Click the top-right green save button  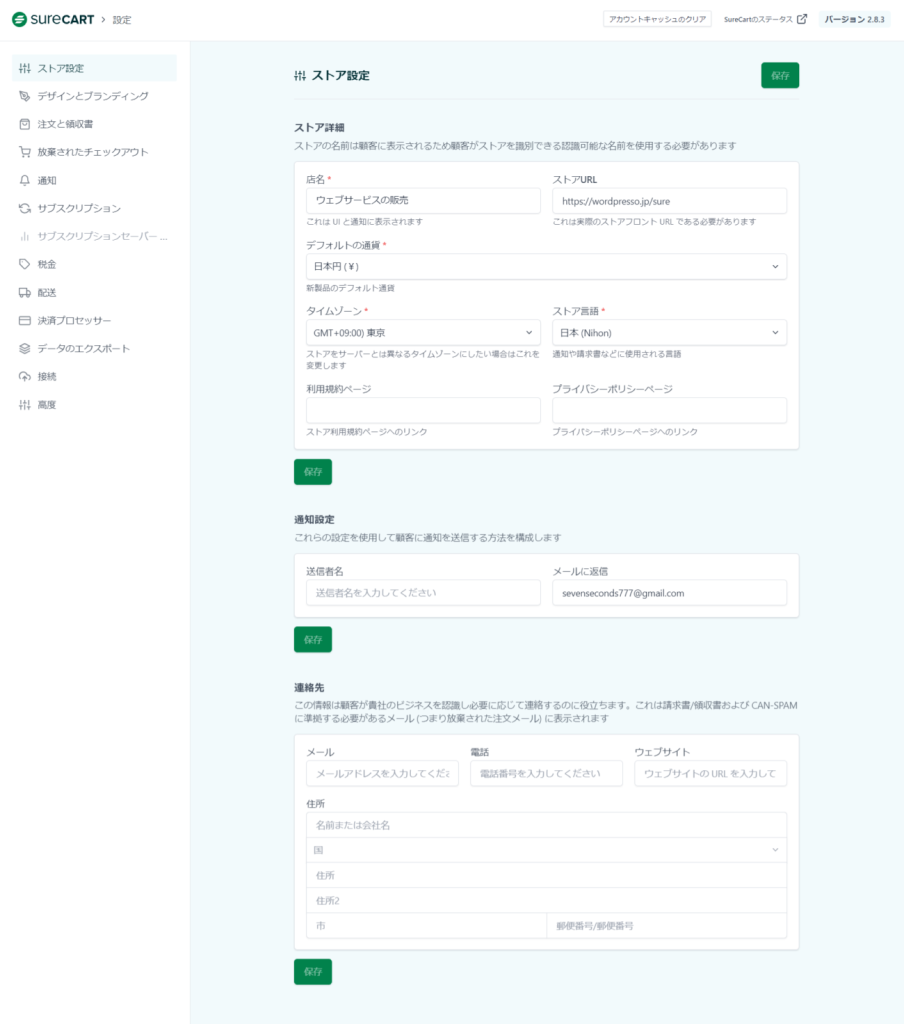tap(779, 76)
